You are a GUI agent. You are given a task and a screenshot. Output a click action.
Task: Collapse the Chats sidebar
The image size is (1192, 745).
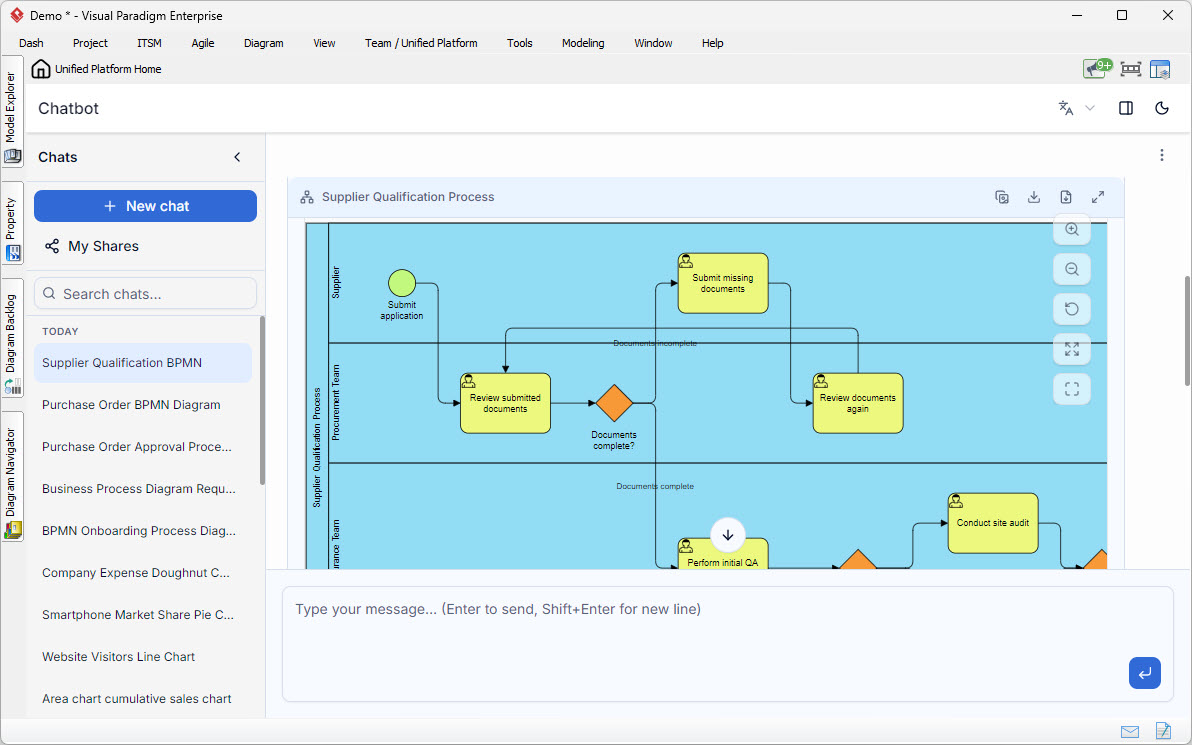tap(237, 157)
